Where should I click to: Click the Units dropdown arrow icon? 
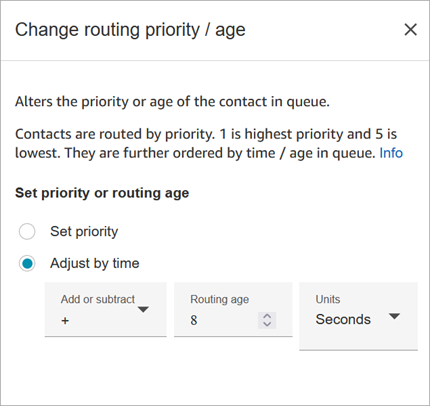point(394,316)
